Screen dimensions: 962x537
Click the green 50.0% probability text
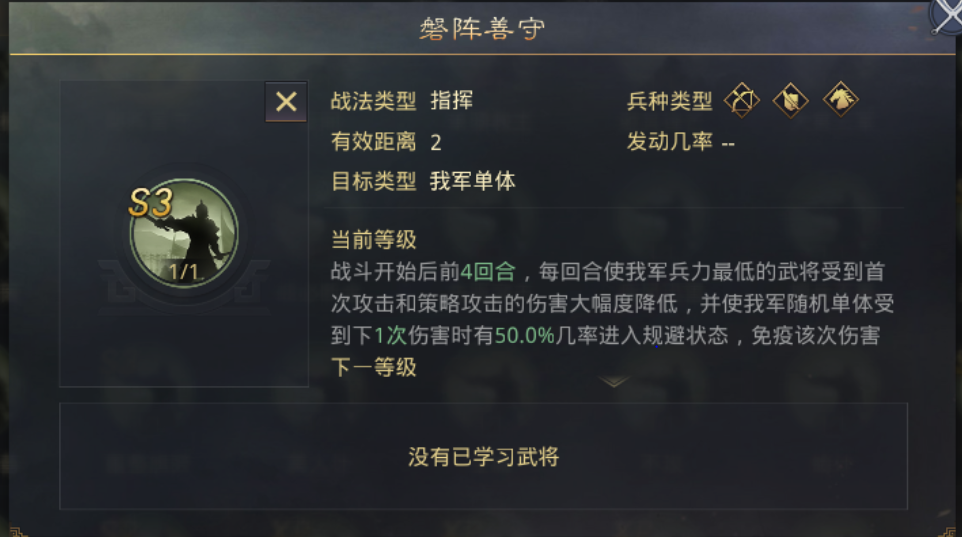pyautogui.click(x=525, y=336)
